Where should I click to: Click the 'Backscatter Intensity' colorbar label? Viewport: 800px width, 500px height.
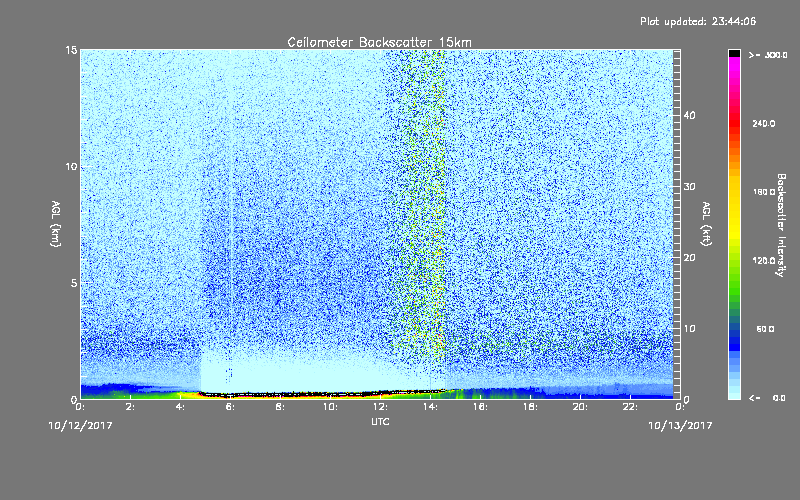pos(781,225)
